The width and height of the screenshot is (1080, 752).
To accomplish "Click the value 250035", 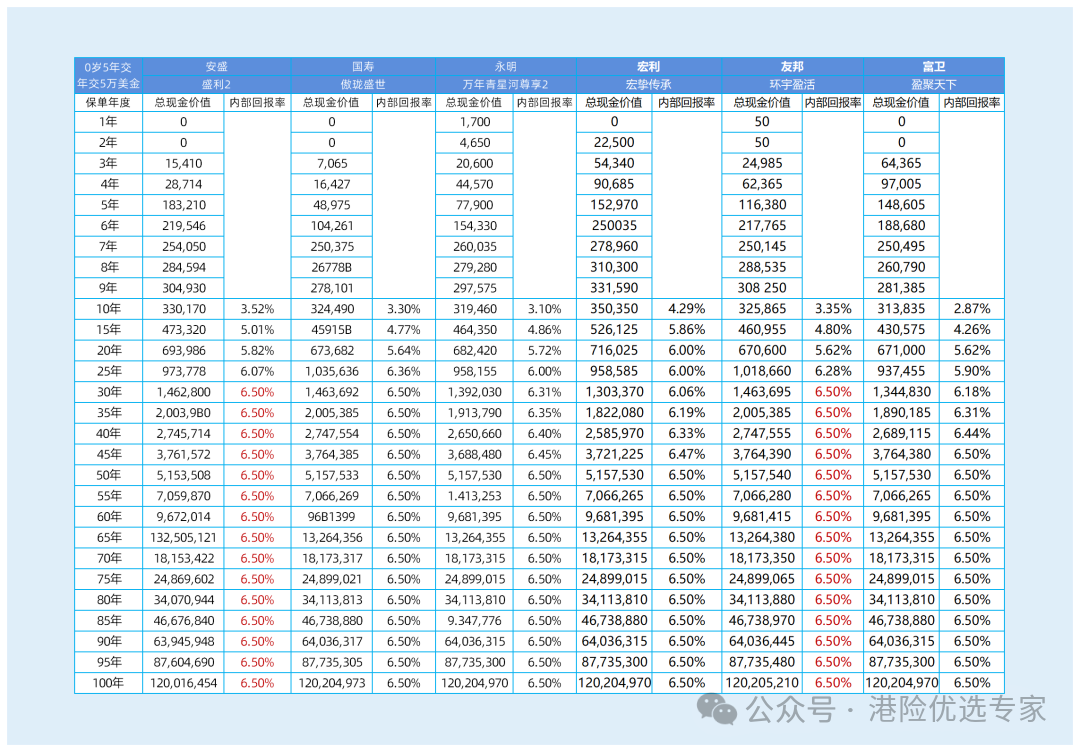I will point(614,226).
